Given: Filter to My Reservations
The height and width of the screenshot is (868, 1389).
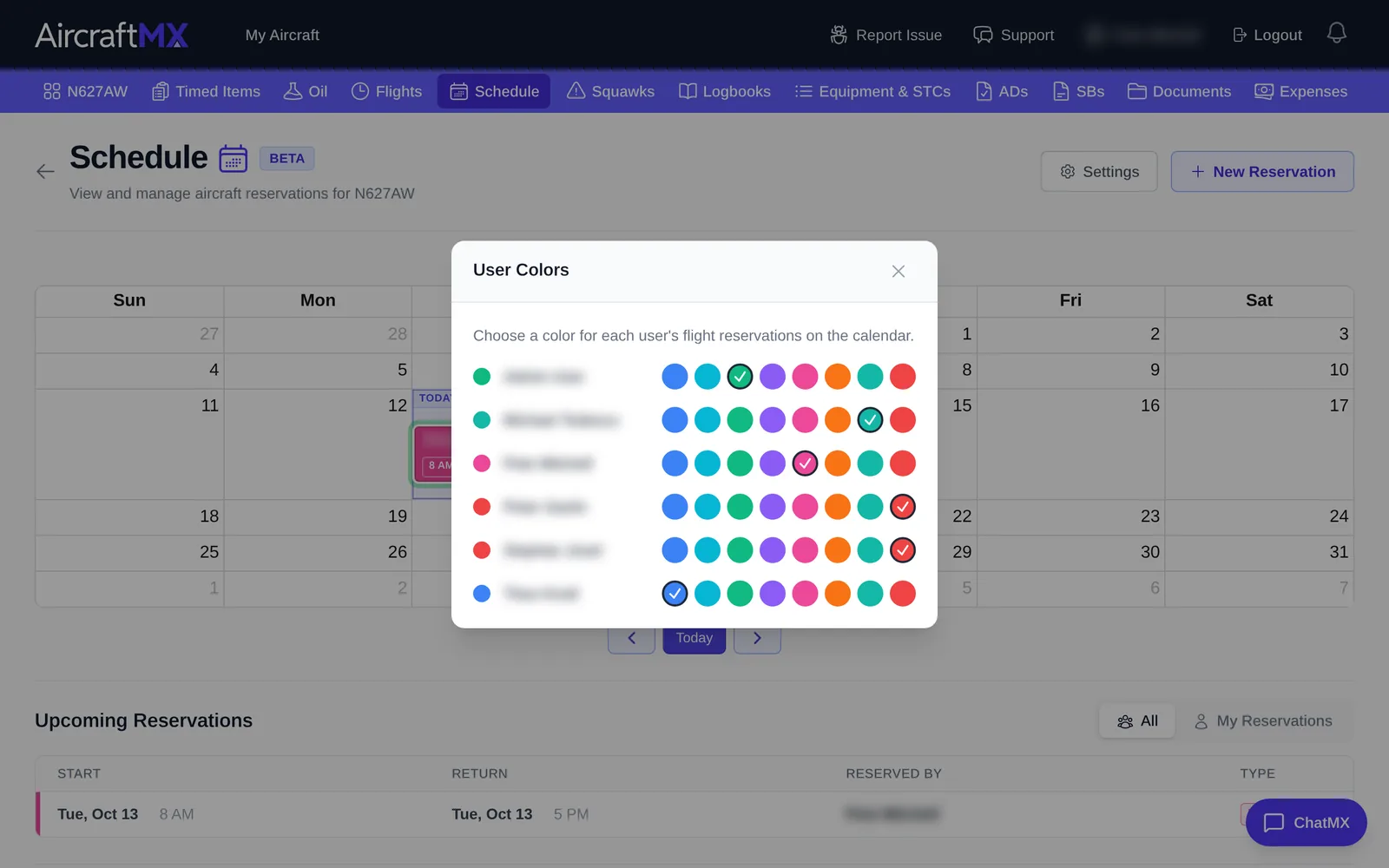Looking at the screenshot, I should click(x=1263, y=721).
